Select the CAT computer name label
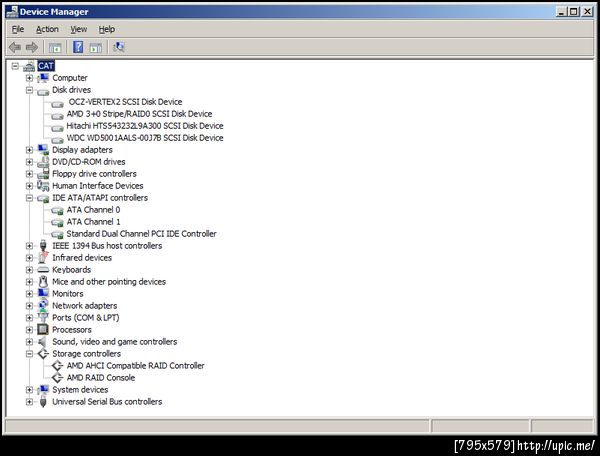This screenshot has height=456, width=600. coord(46,66)
